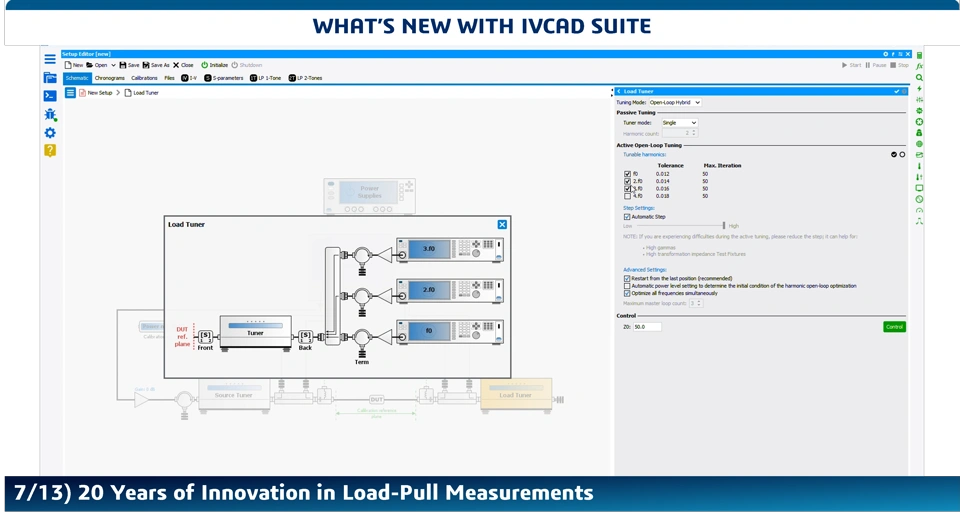
Task: Close the Load Tuner schematic popup
Action: [502, 225]
